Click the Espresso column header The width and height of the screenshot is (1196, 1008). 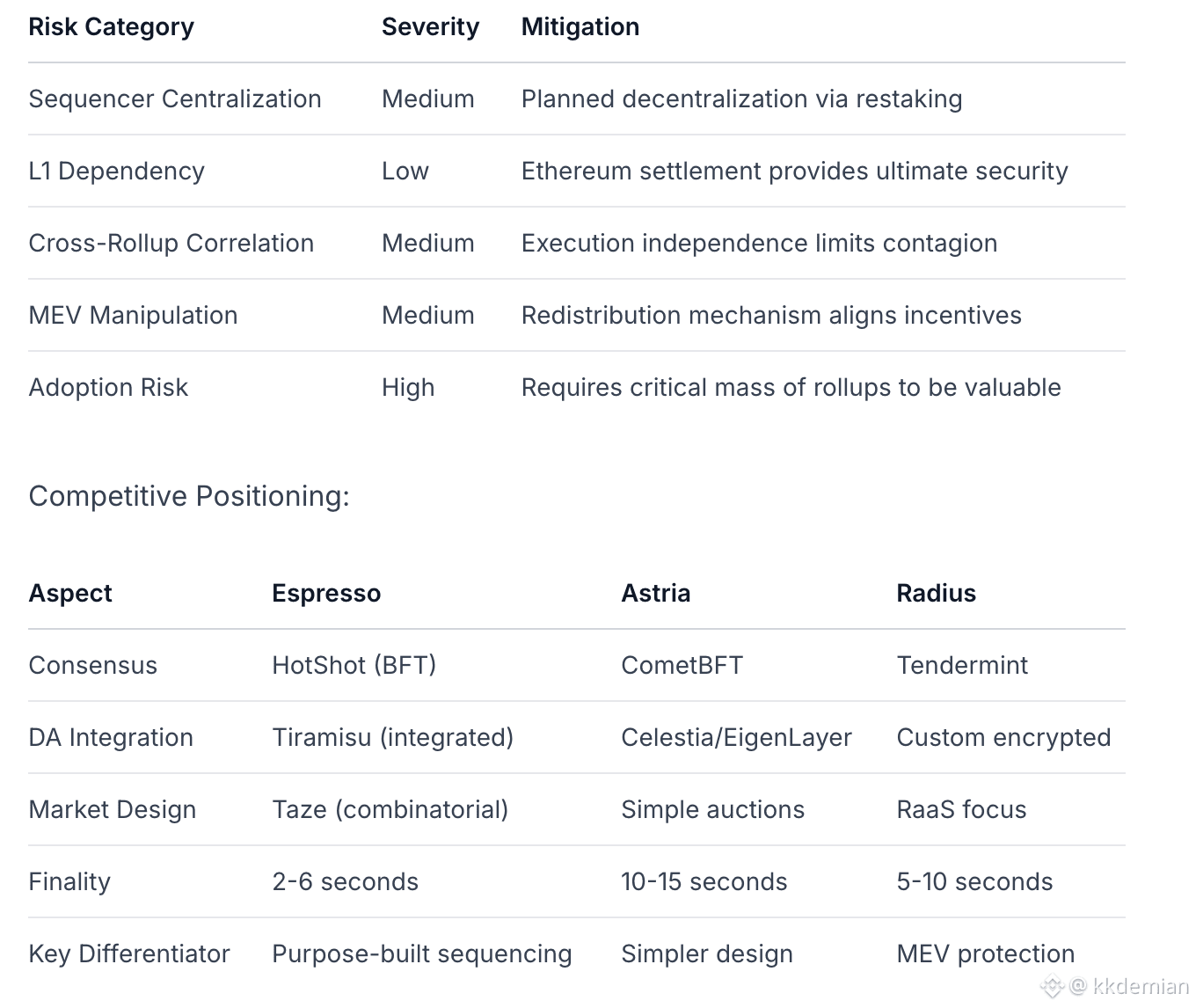click(x=325, y=594)
